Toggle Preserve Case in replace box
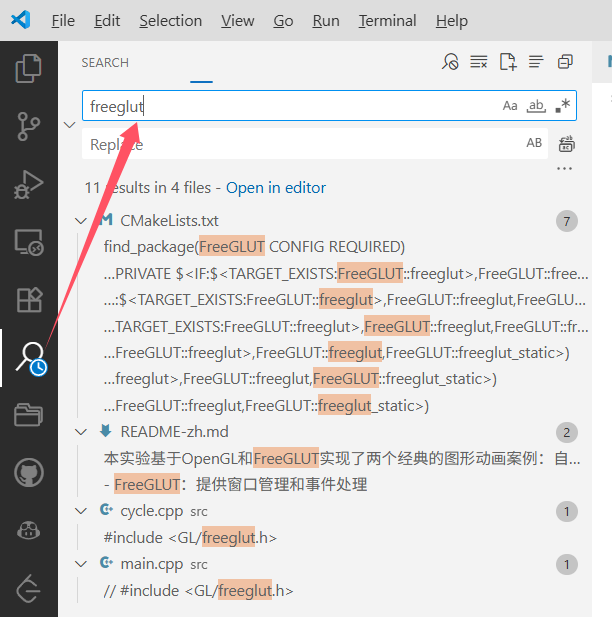This screenshot has height=617, width=612. pyautogui.click(x=534, y=143)
